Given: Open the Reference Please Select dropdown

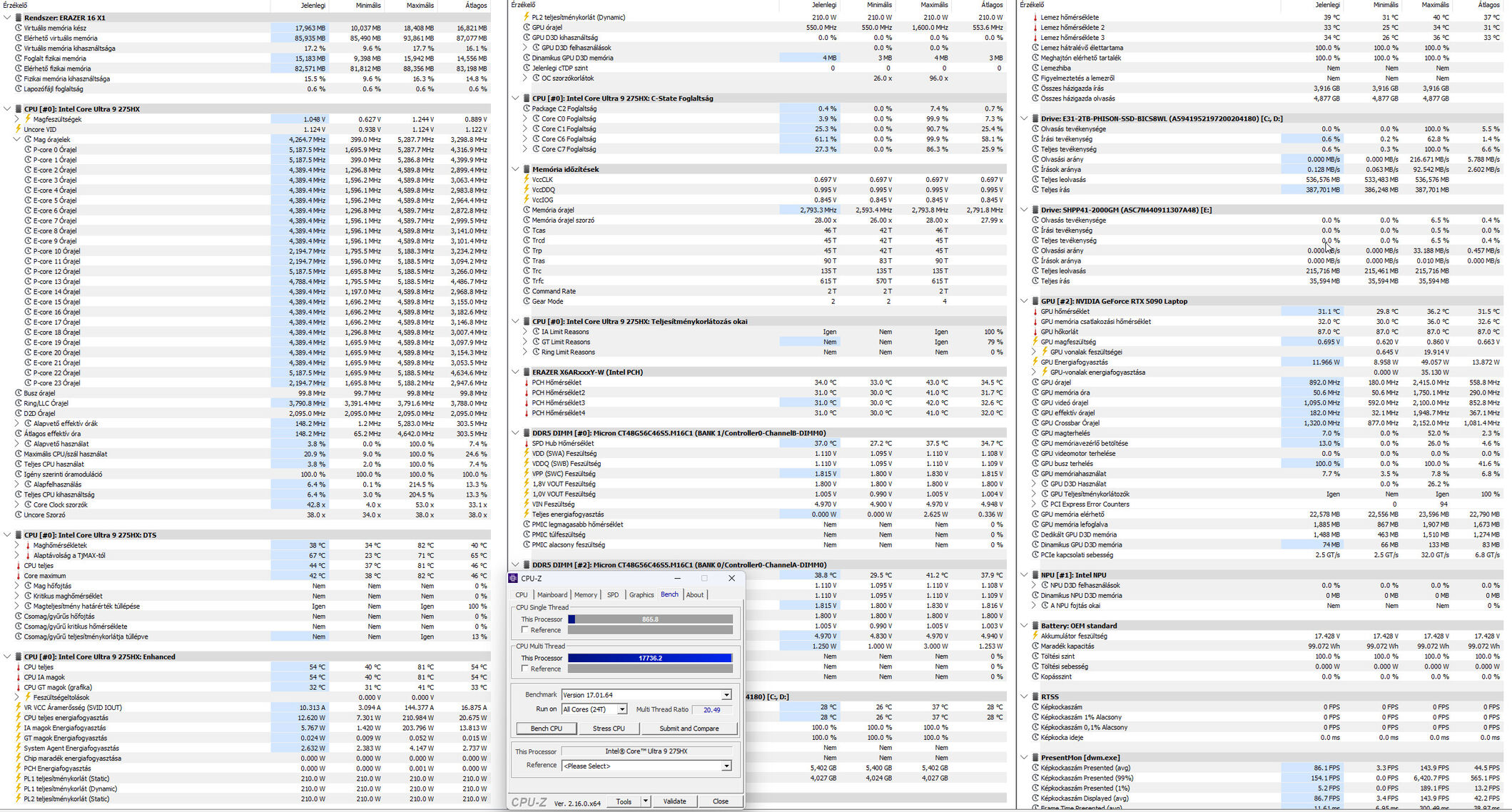Looking at the screenshot, I should coord(726,766).
